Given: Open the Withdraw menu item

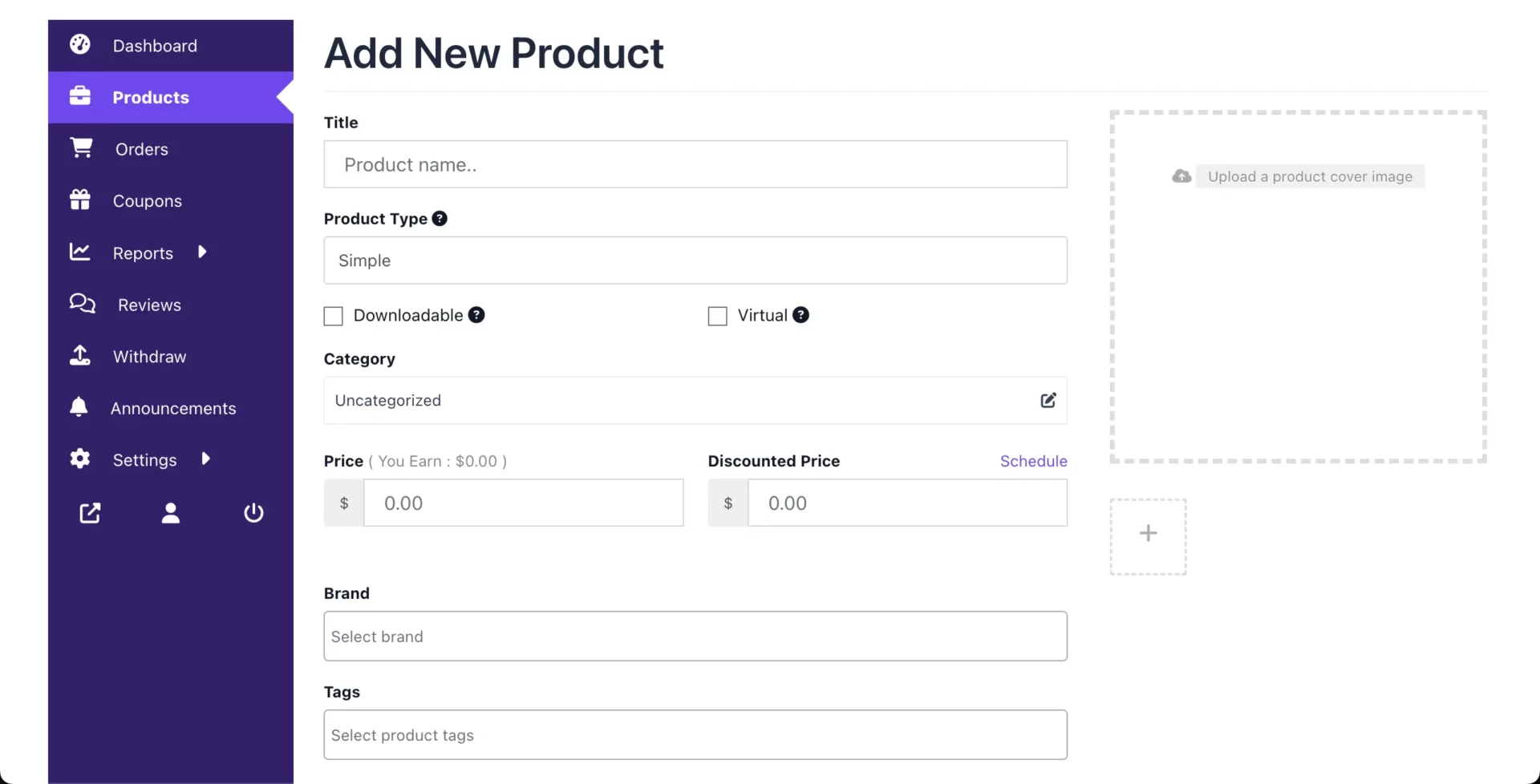Looking at the screenshot, I should (171, 356).
